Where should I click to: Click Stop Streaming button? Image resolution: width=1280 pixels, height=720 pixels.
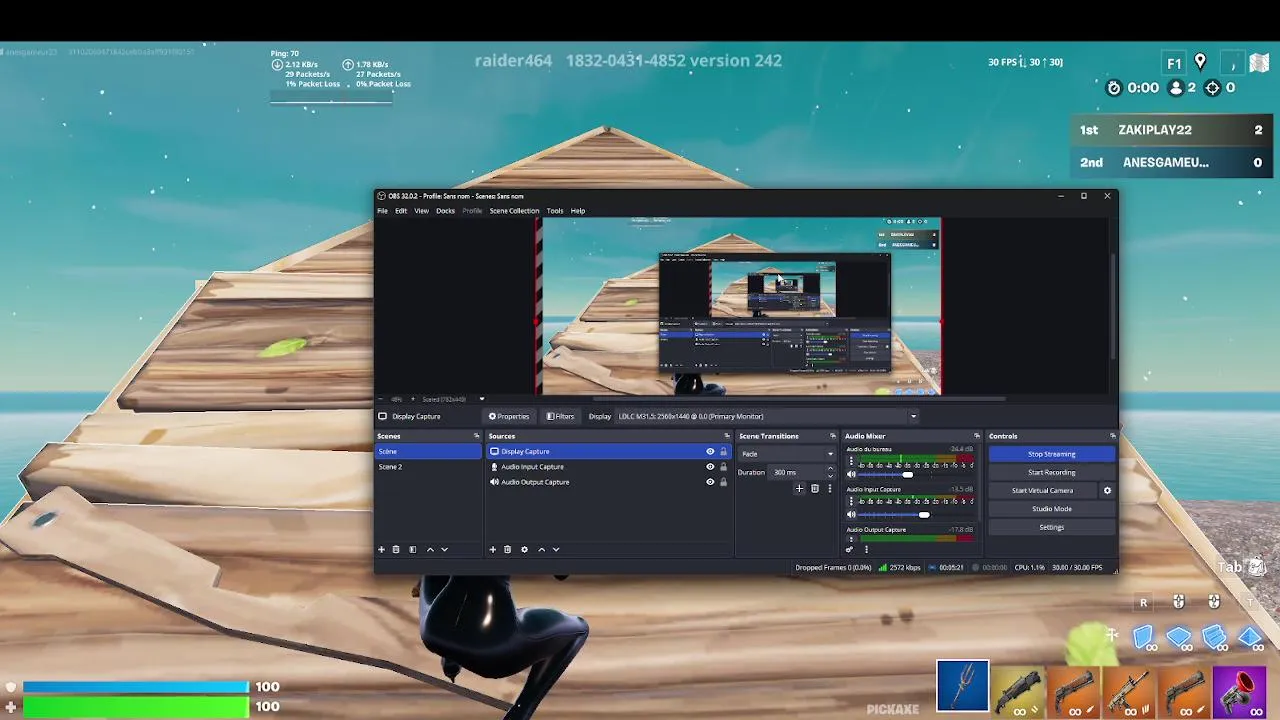(x=1052, y=454)
